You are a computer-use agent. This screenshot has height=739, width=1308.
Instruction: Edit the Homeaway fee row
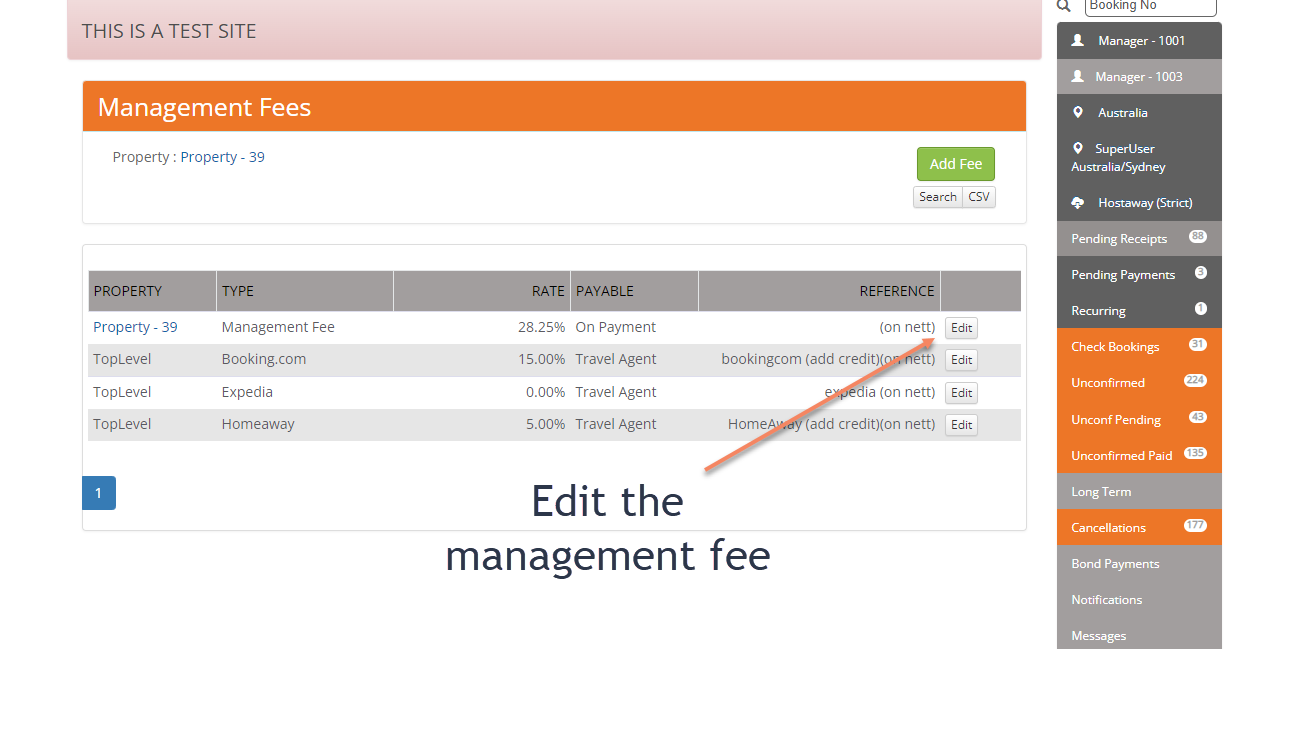(961, 425)
